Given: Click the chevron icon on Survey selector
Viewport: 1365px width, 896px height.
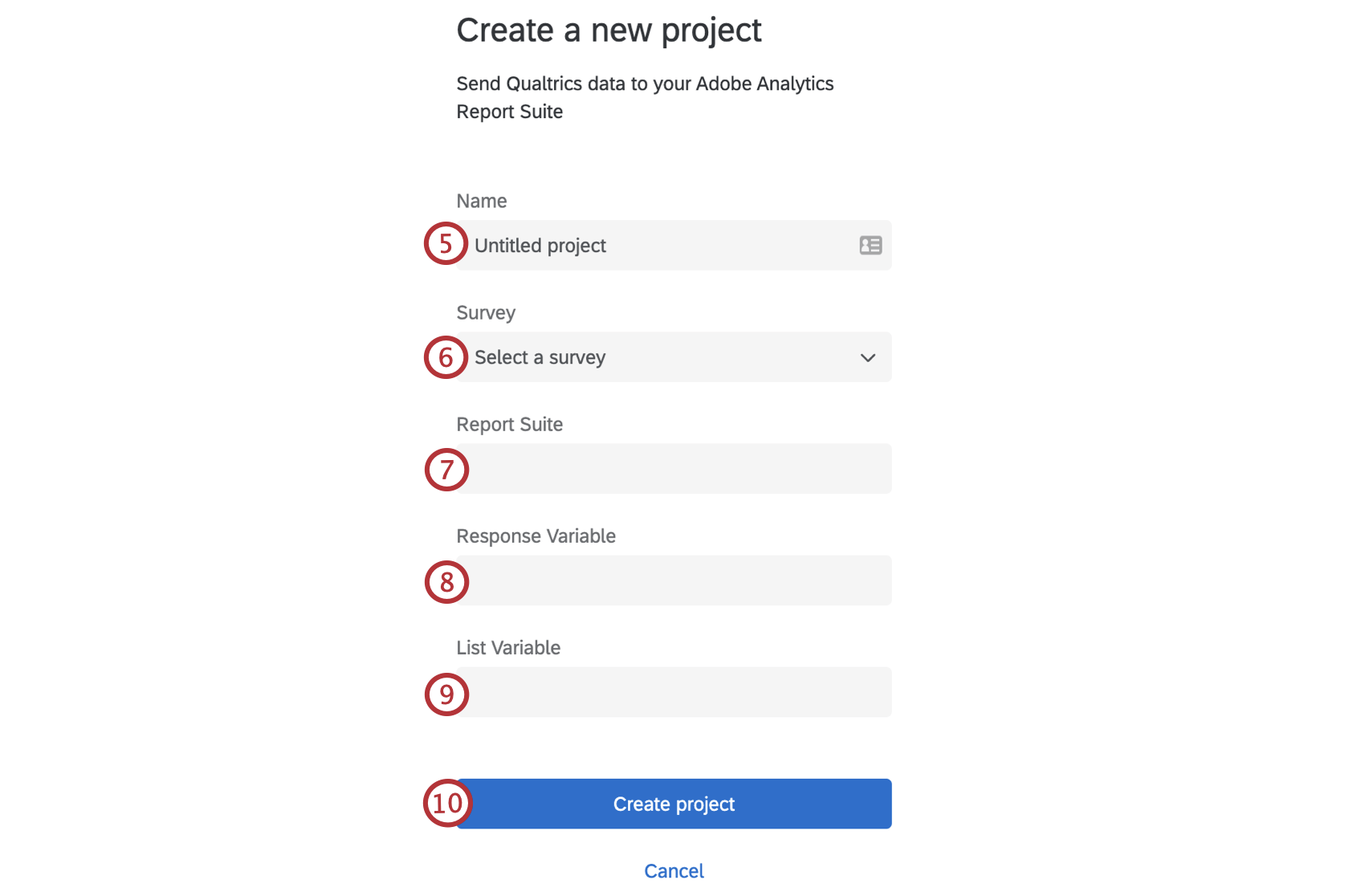Looking at the screenshot, I should pyautogui.click(x=867, y=358).
